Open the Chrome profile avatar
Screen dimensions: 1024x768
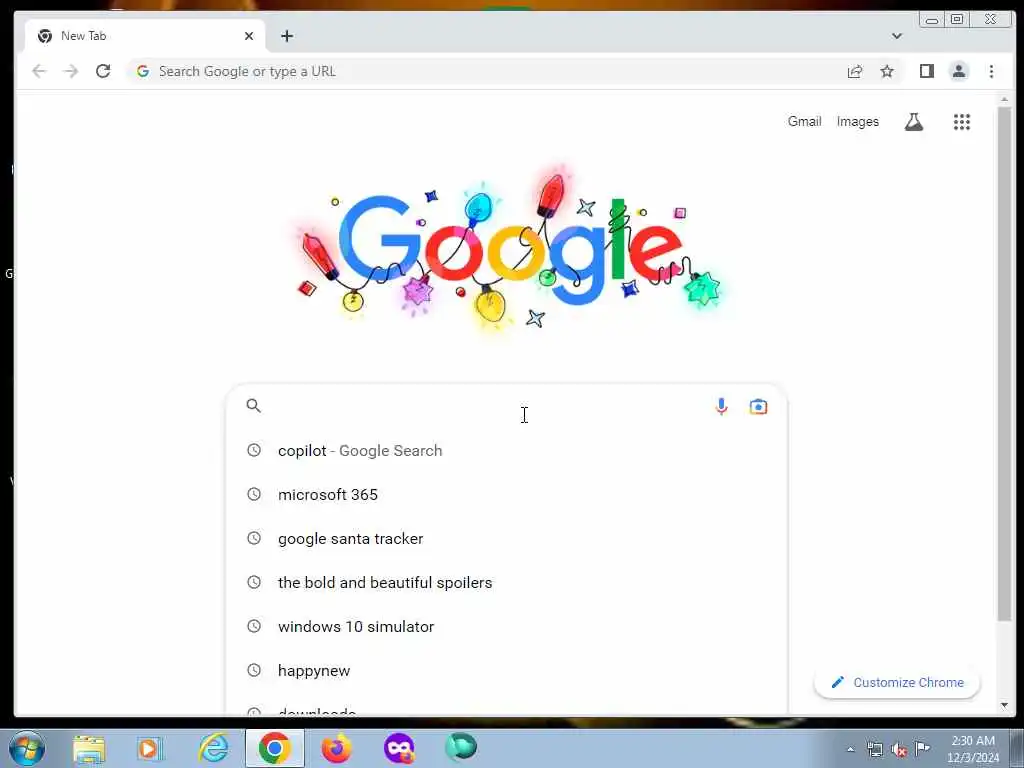coord(958,71)
